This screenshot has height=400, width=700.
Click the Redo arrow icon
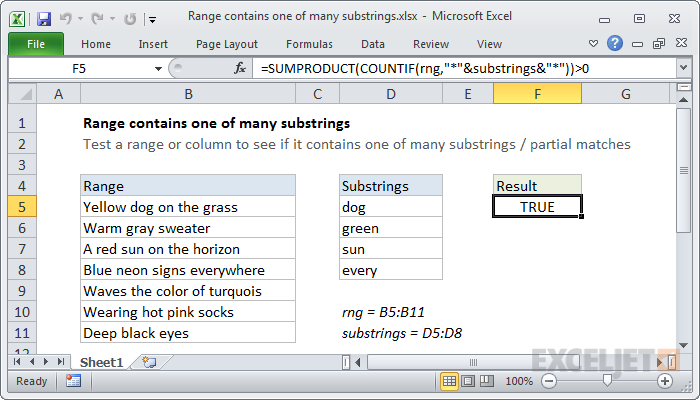pyautogui.click(x=97, y=19)
